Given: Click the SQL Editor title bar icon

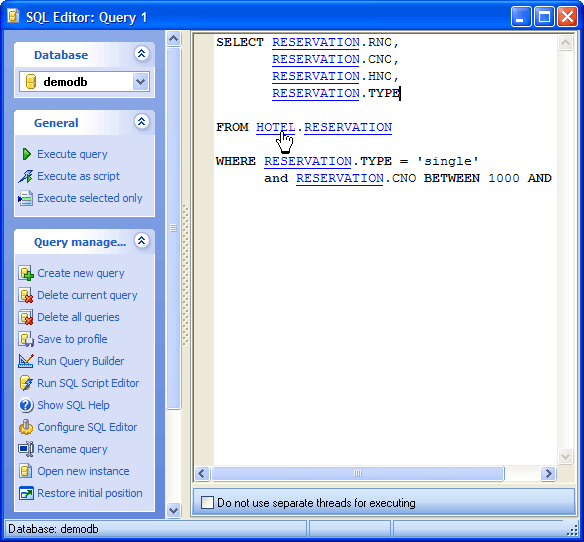Looking at the screenshot, I should [x=13, y=16].
